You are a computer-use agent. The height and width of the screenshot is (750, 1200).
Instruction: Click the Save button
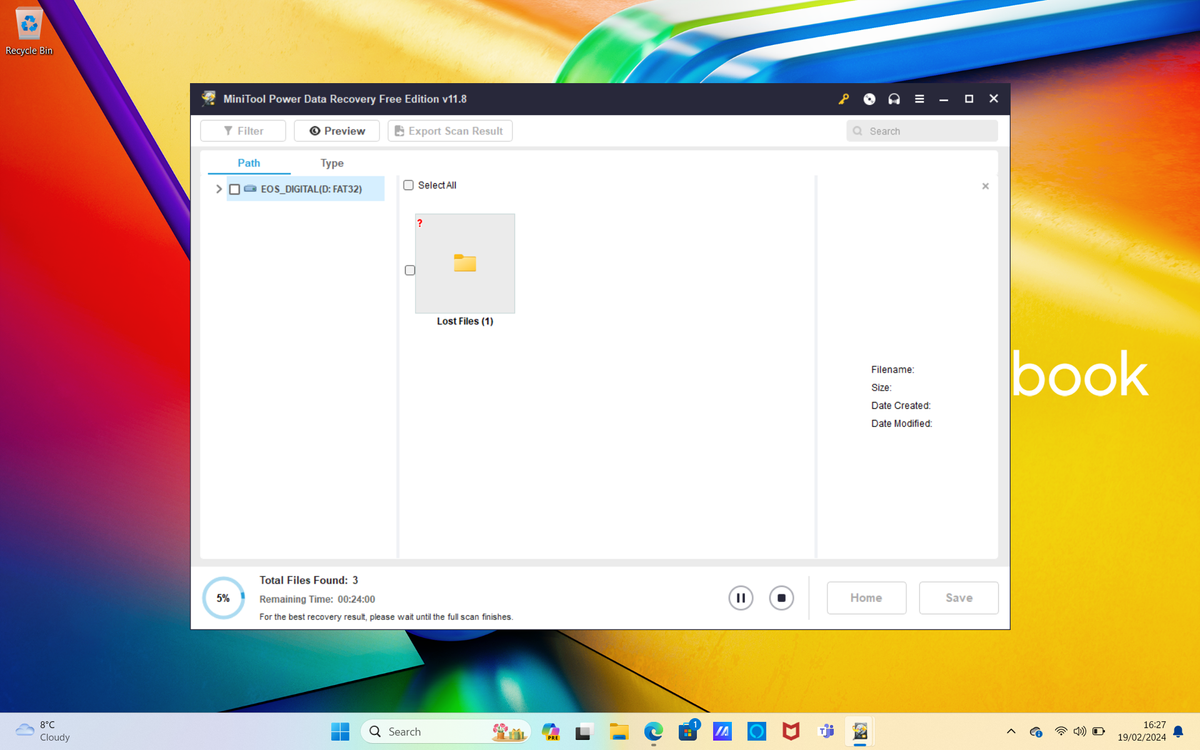(958, 597)
